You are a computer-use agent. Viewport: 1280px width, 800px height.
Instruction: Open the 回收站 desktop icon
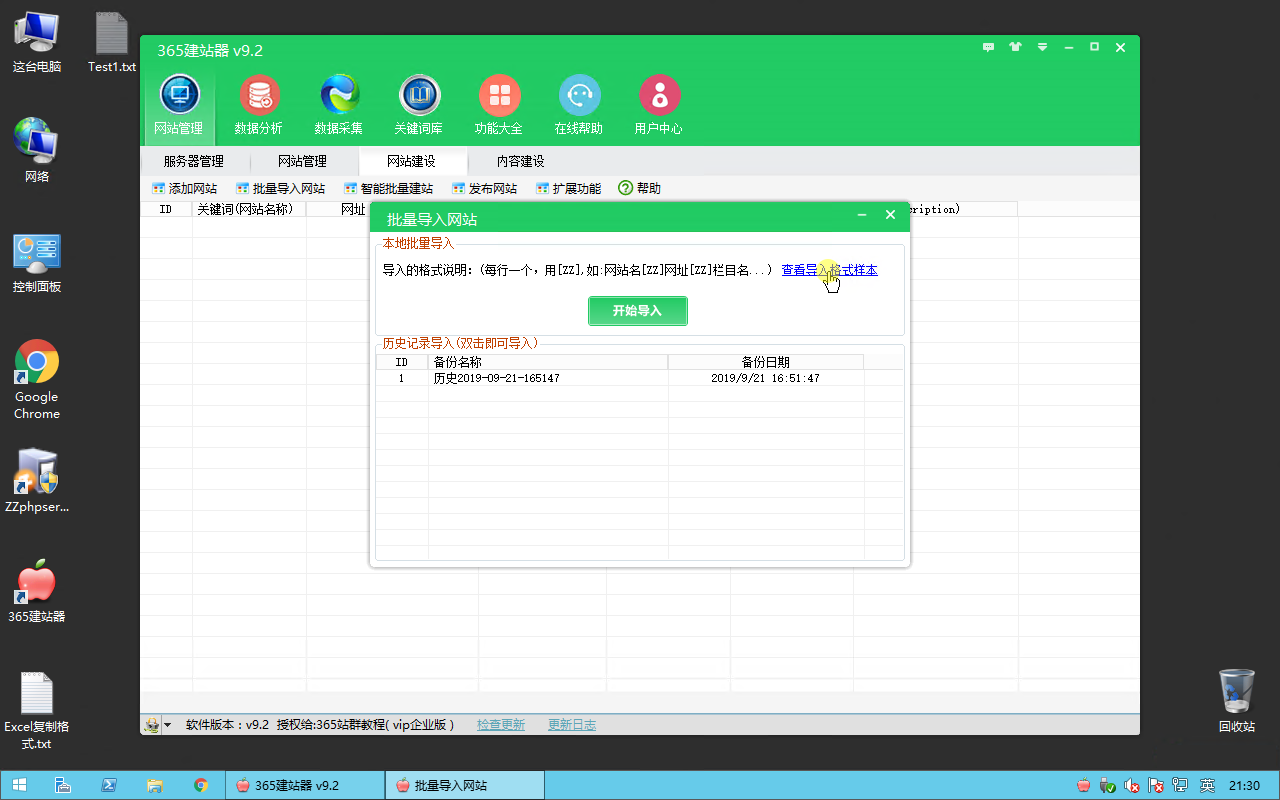point(1237,701)
